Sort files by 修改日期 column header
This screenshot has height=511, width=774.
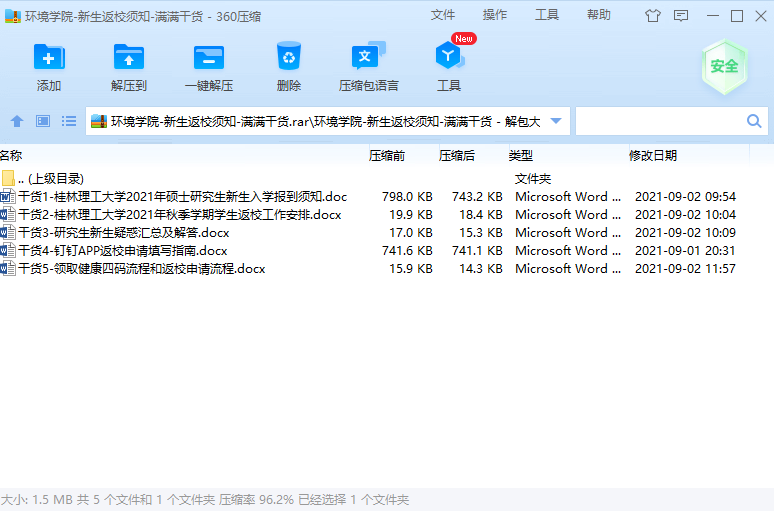(x=652, y=156)
